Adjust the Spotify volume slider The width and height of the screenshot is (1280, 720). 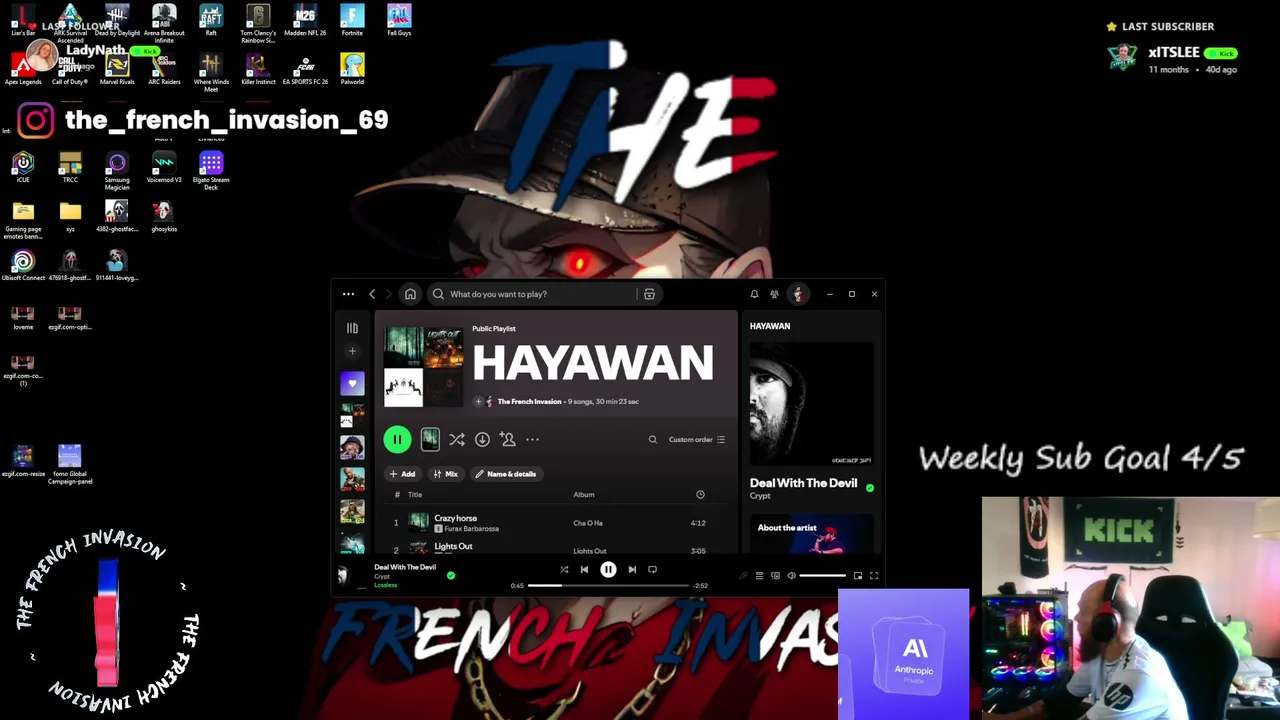(822, 575)
